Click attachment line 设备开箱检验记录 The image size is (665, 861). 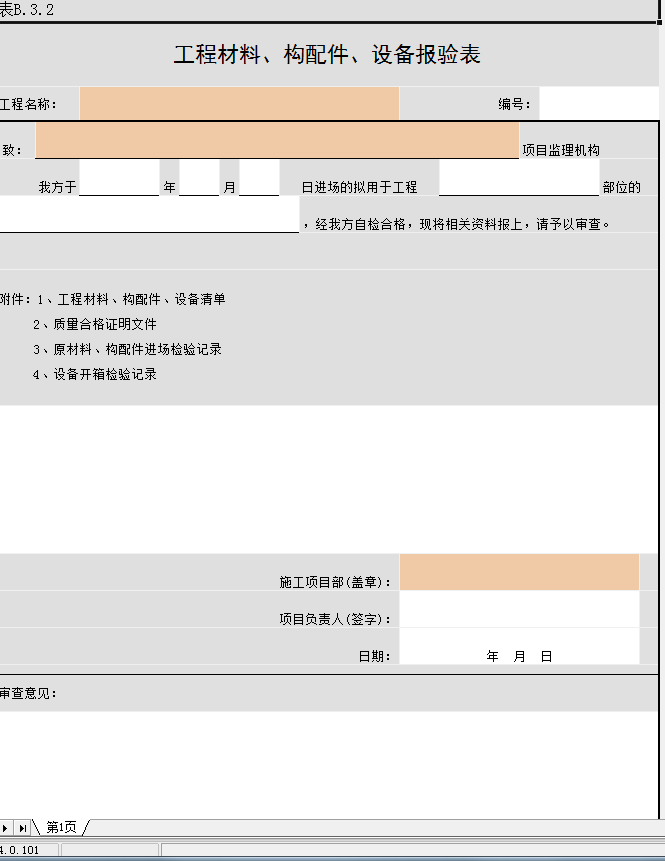pyautogui.click(x=94, y=374)
